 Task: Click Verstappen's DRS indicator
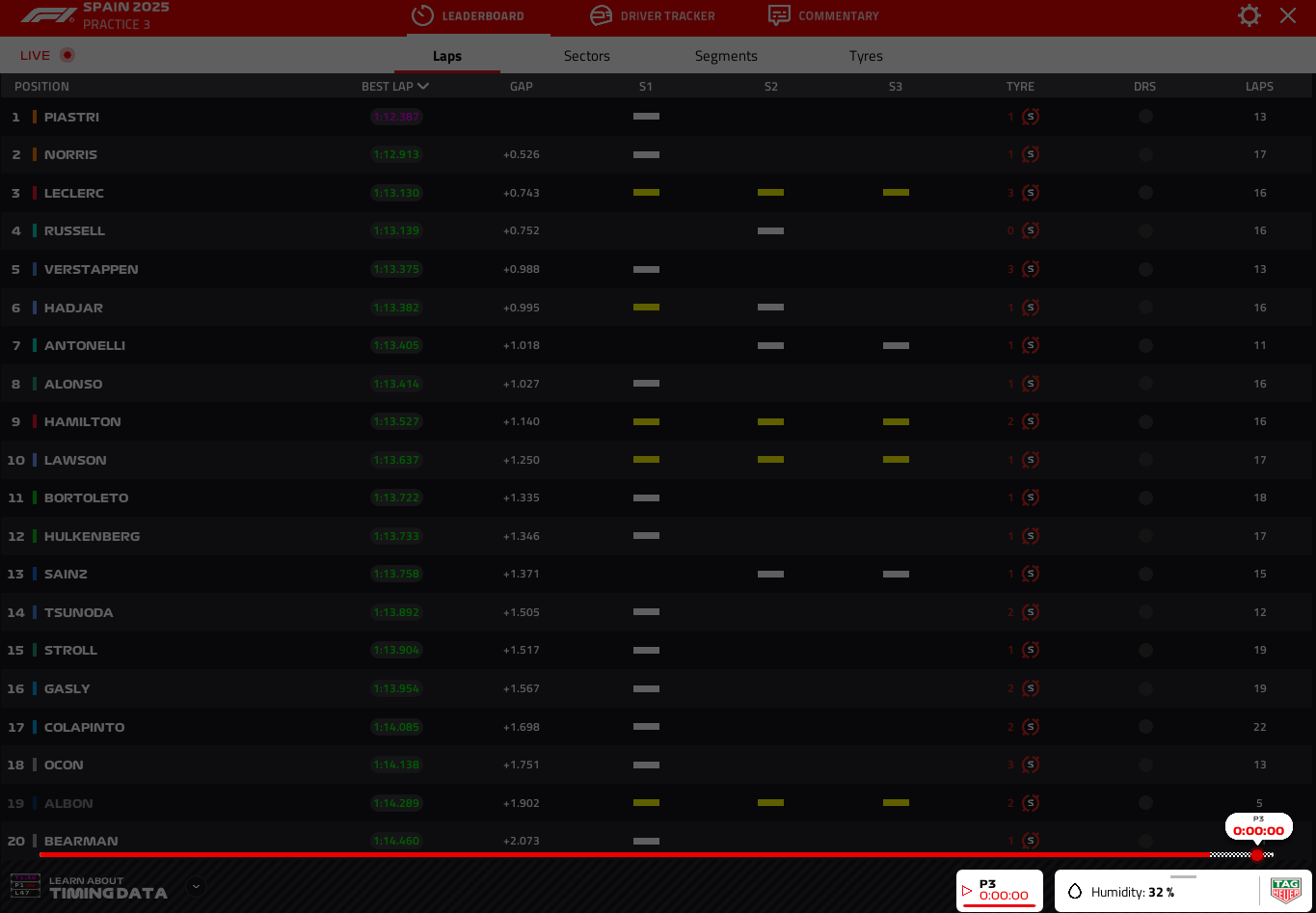click(1145, 269)
